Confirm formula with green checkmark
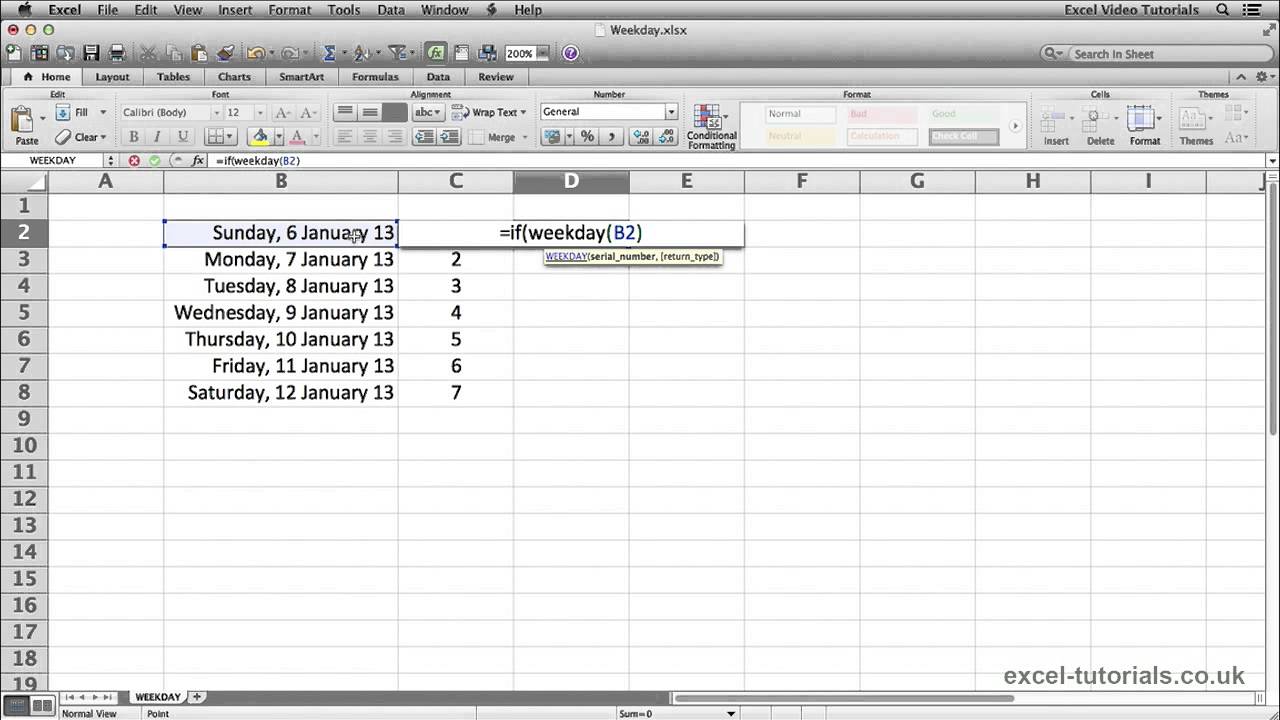 [154, 160]
